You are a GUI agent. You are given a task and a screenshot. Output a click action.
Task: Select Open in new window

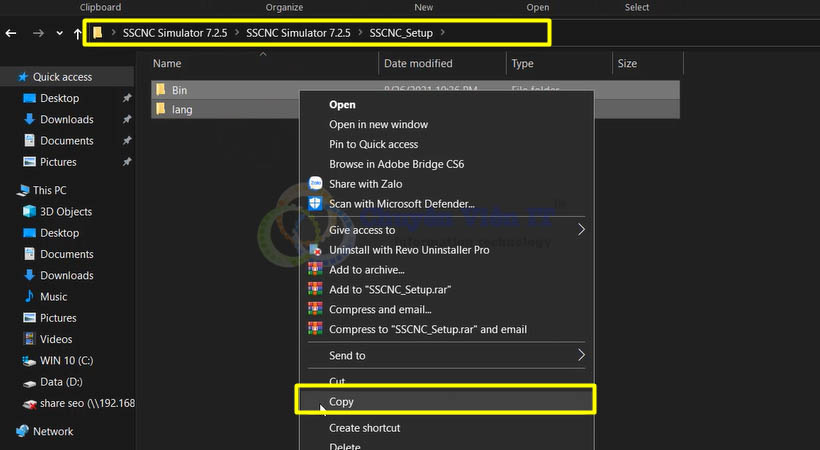[x=378, y=125]
